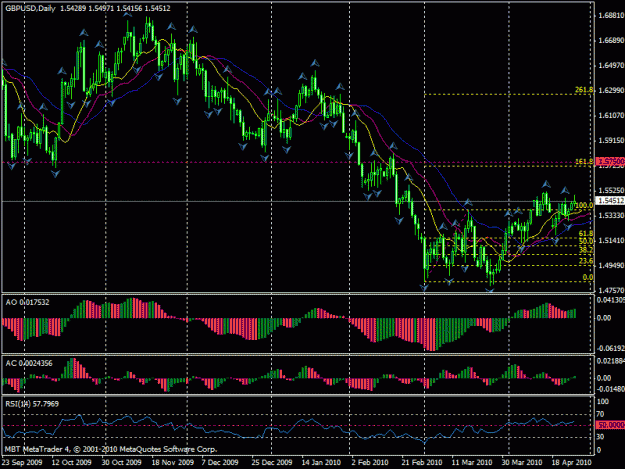This screenshot has width=625, height=469.
Task: Select the 0.021884 AC scale value
Action: tap(611, 361)
